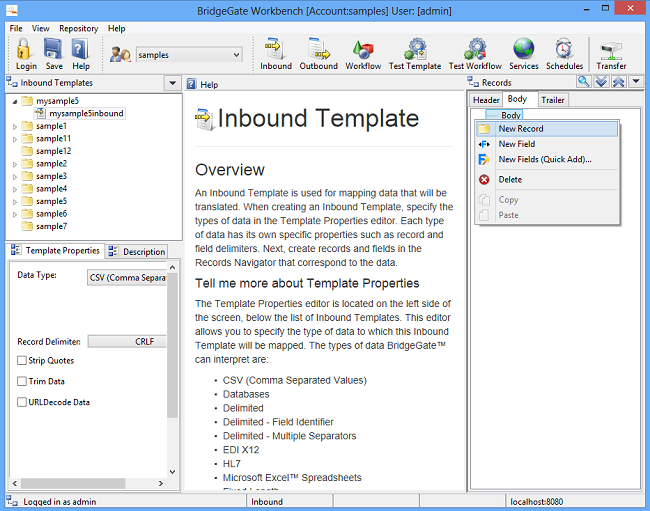Click the horizontal scrollbar thumb in Template Properties

click(73, 483)
